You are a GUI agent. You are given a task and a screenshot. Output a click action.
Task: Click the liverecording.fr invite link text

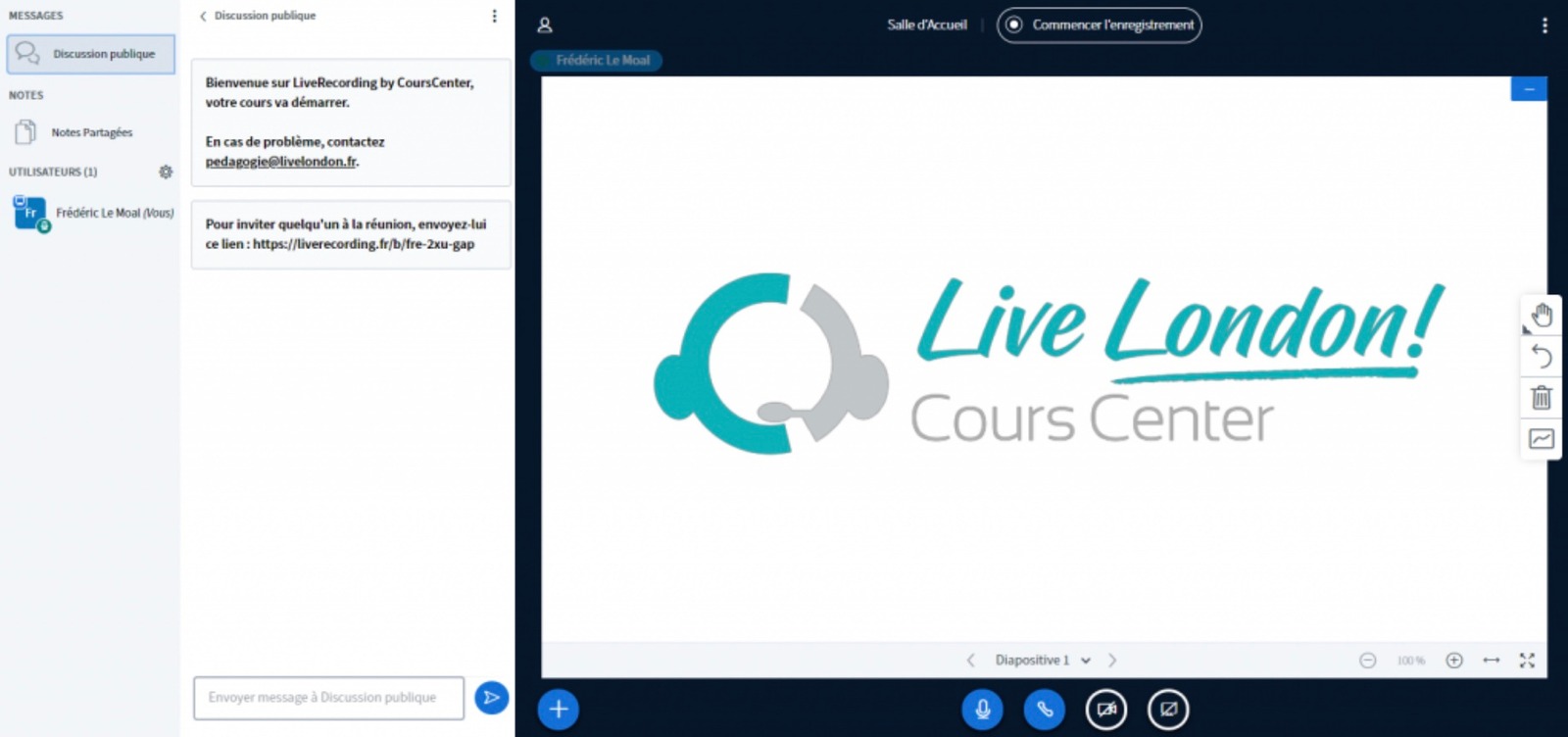[364, 244]
